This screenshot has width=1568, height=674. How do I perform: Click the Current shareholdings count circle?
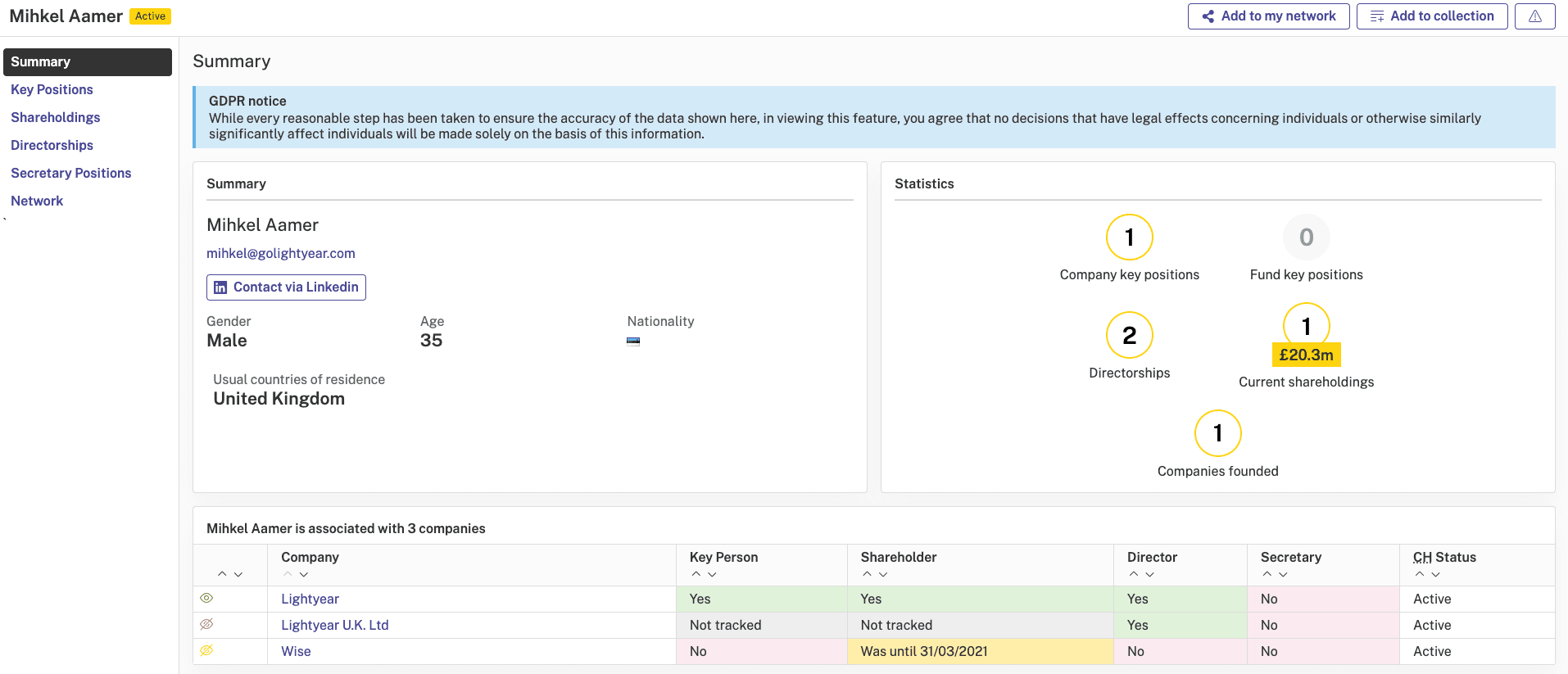pos(1307,326)
